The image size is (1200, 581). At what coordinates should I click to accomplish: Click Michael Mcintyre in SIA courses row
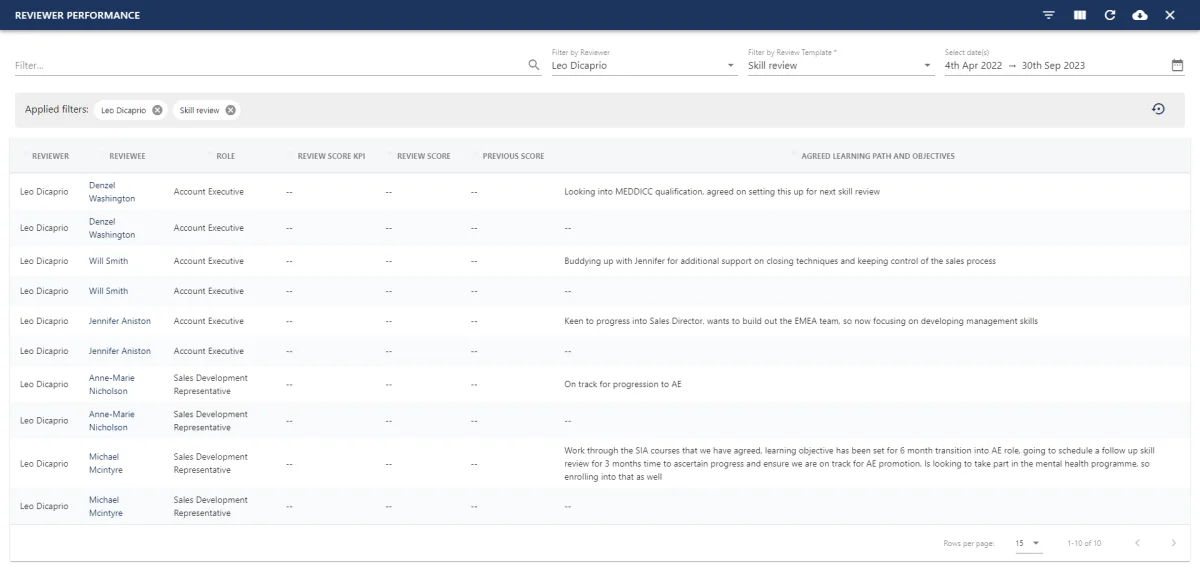[x=106, y=464]
